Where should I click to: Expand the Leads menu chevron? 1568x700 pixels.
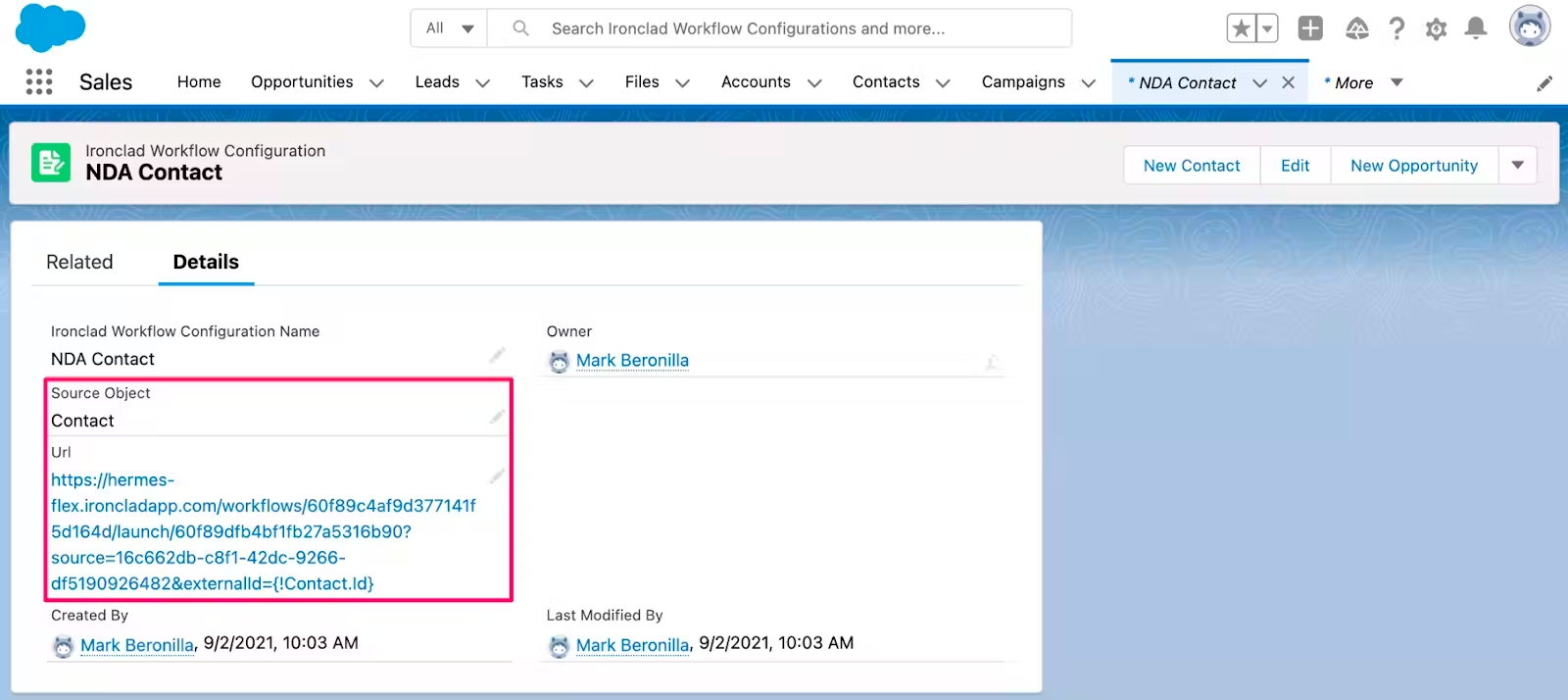(x=482, y=83)
